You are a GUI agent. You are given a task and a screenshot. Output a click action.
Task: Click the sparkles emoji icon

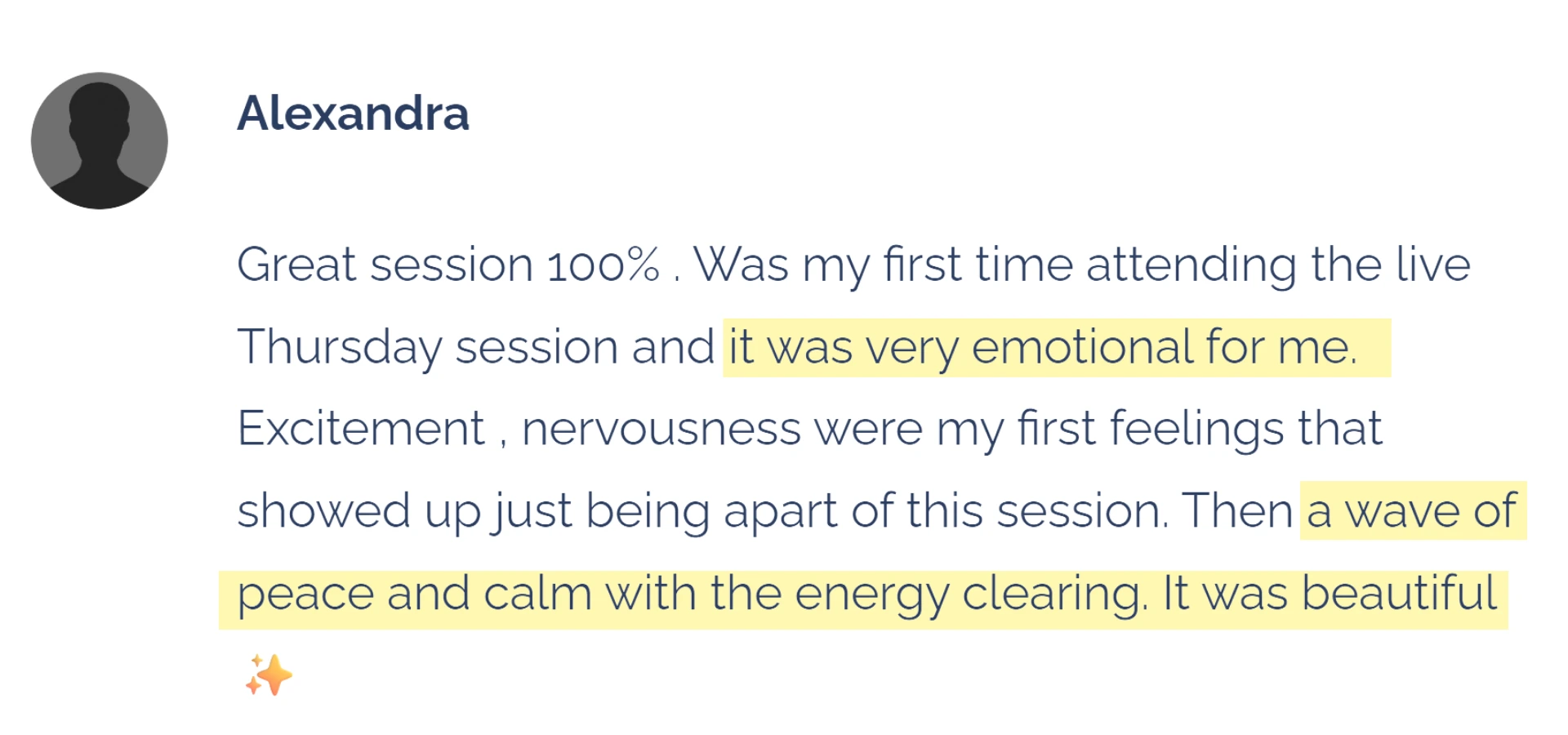269,675
